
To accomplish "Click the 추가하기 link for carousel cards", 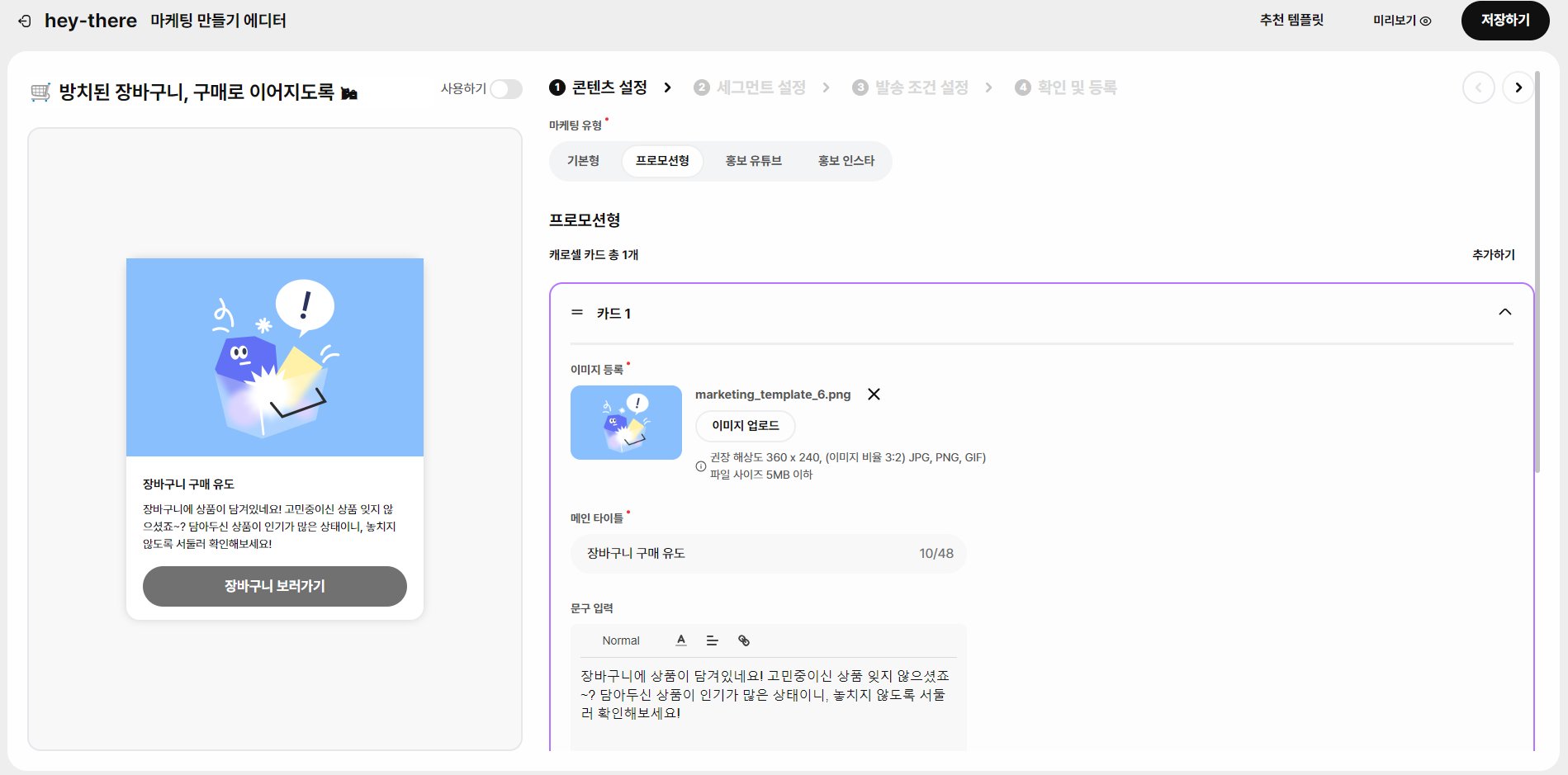I will pos(1493,255).
